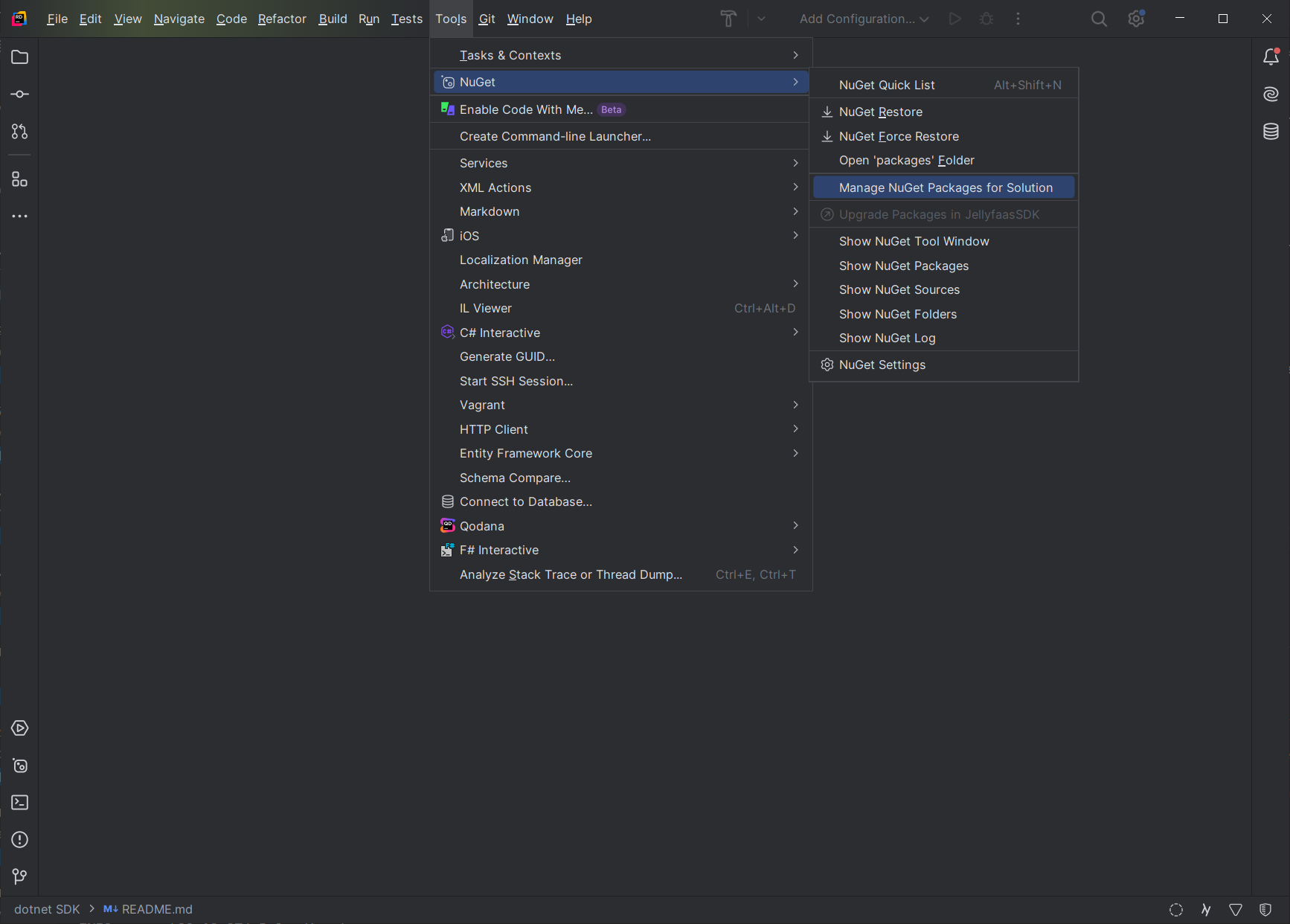Click the disabled Run play icon
This screenshot has height=924, width=1290.
tap(955, 19)
